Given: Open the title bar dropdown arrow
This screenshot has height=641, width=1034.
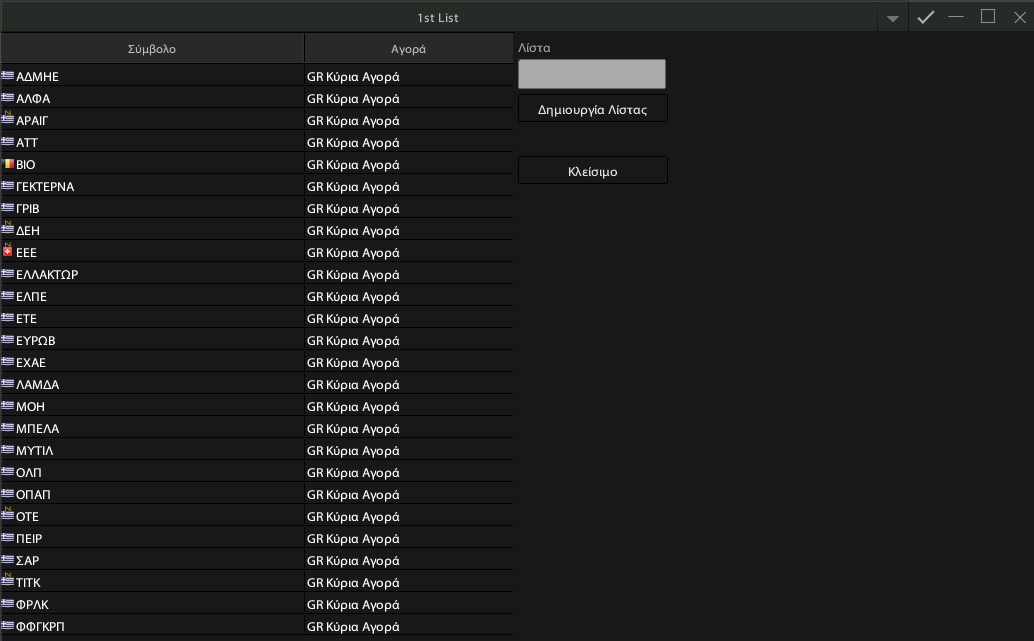Looking at the screenshot, I should (x=893, y=18).
